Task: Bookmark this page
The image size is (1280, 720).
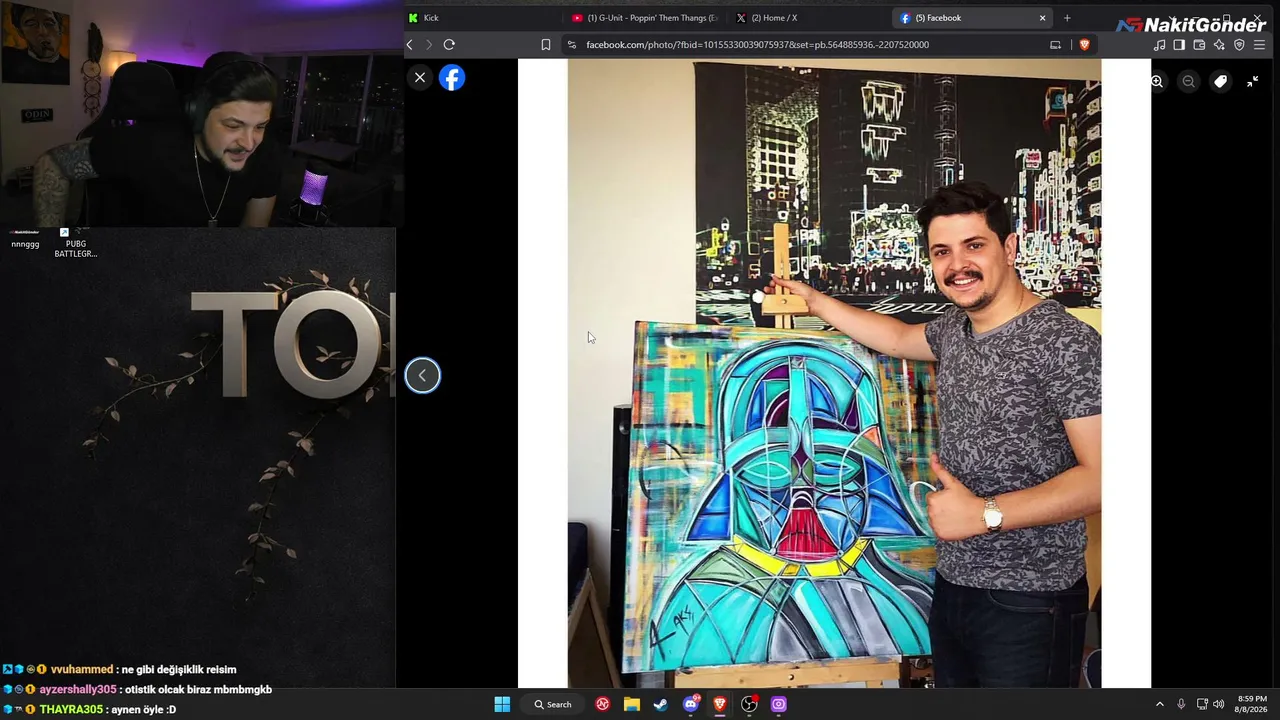Action: click(x=546, y=44)
